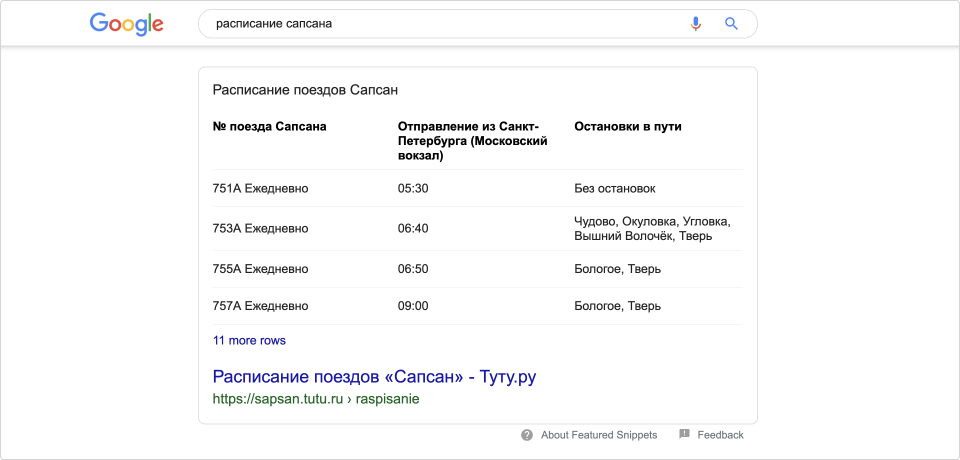Select cell '755А Ежедневно'
960x460 pixels.
260,269
